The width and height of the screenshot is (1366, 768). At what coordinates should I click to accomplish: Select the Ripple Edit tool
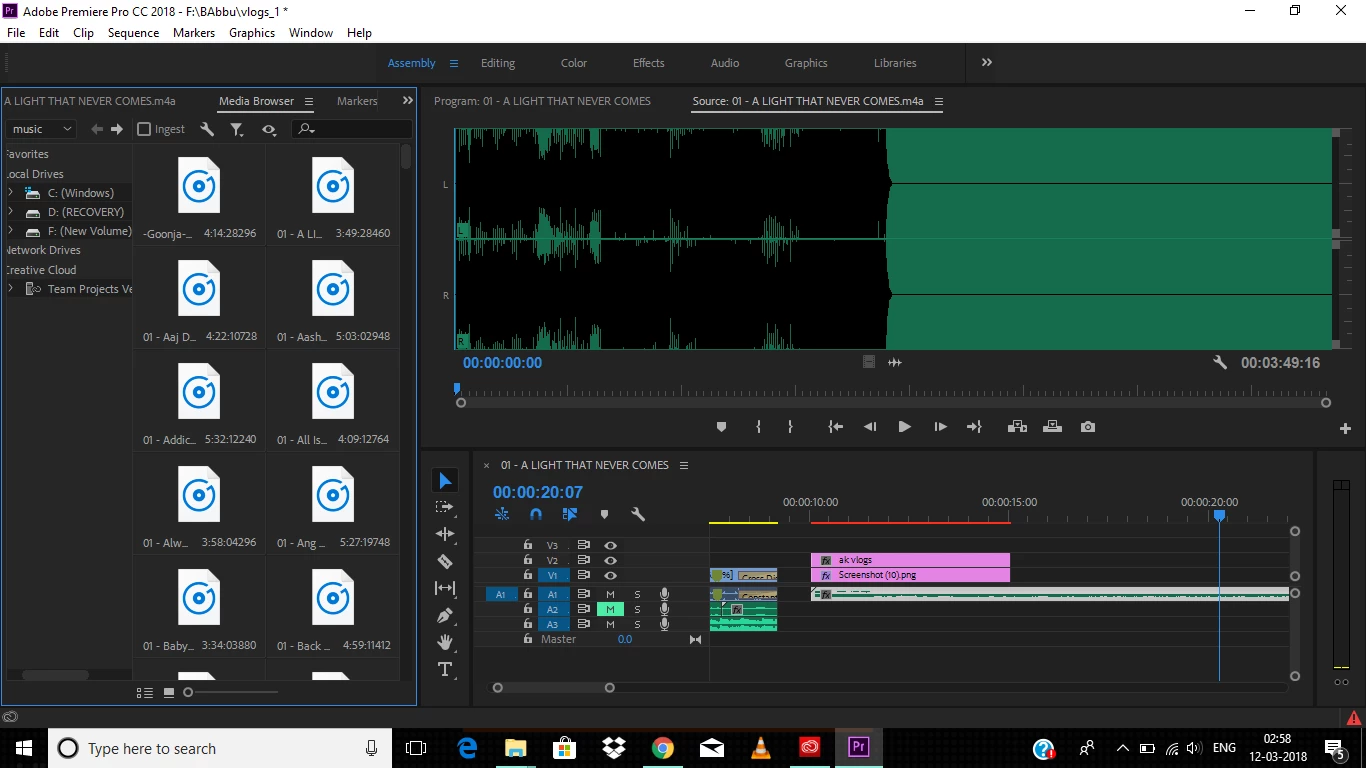445,534
